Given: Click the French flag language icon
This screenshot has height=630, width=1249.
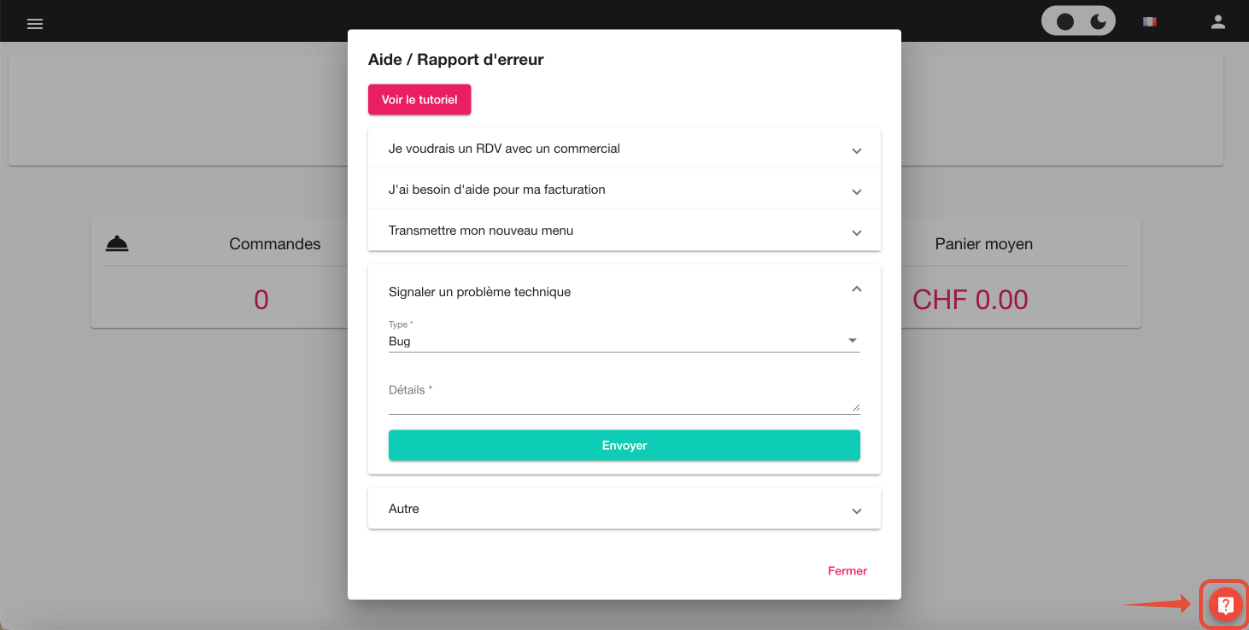Looking at the screenshot, I should [x=1150, y=21].
